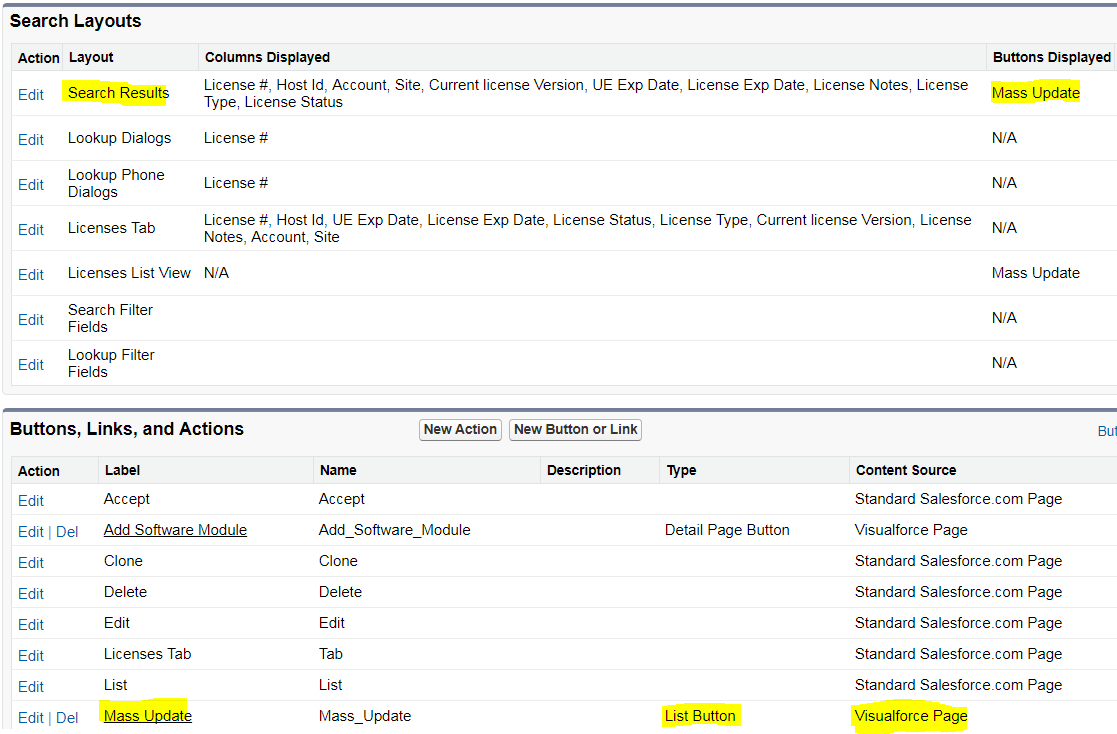This screenshot has width=1117, height=734.
Task: Click the Name column header
Action: [x=338, y=470]
